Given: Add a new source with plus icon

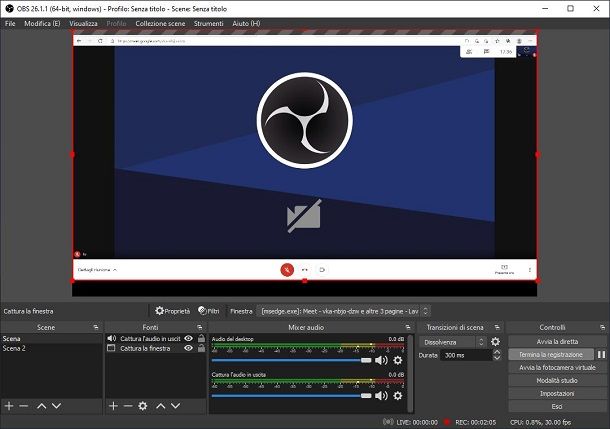Looking at the screenshot, I should point(113,406).
